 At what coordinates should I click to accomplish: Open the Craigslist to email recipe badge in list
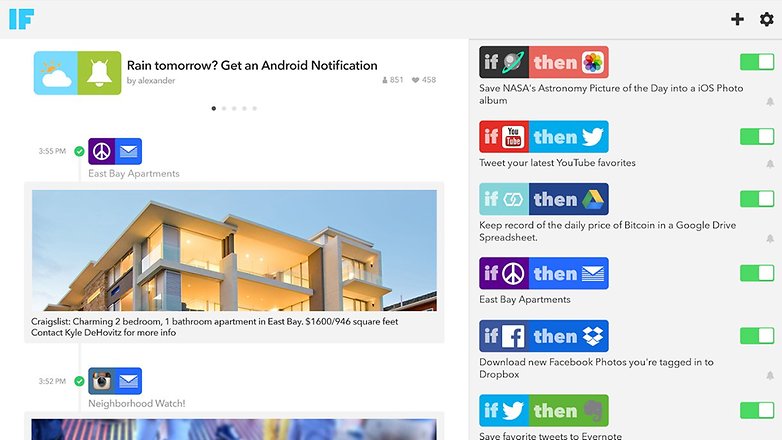(544, 273)
